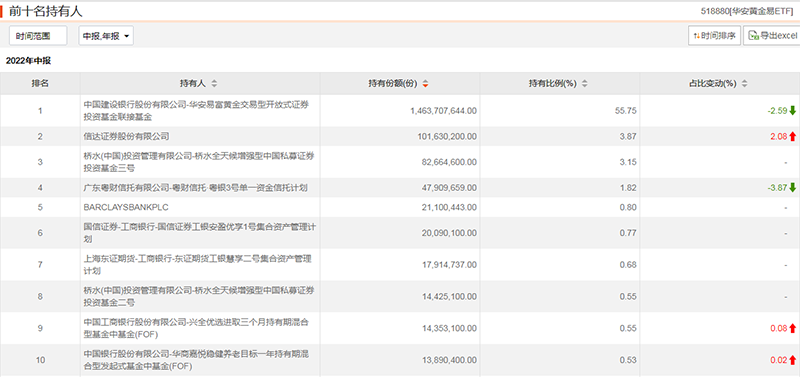Click the 前十名持有人 section title

click(x=45, y=11)
